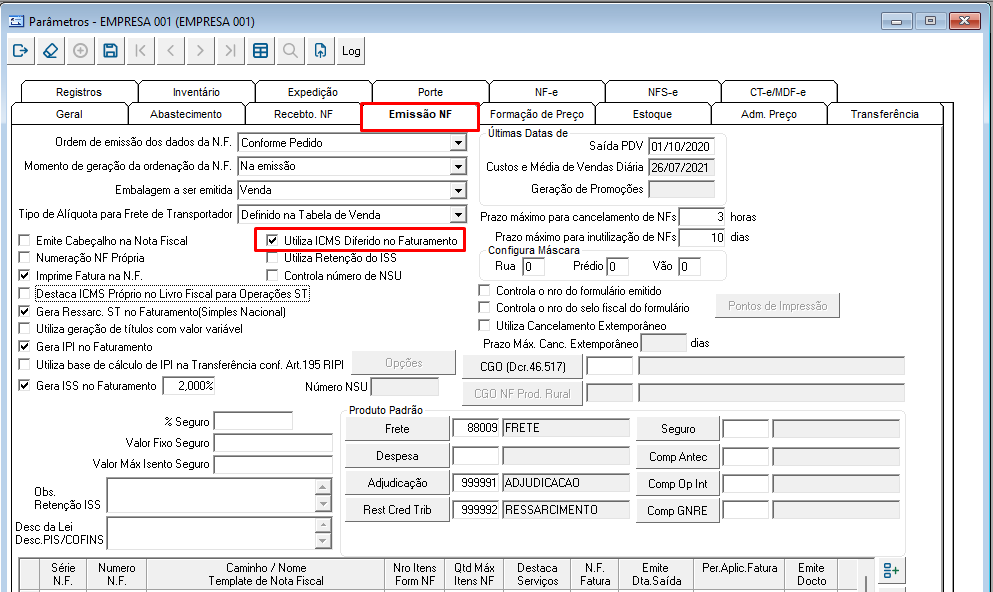Select the NF-e tab

coord(547,92)
